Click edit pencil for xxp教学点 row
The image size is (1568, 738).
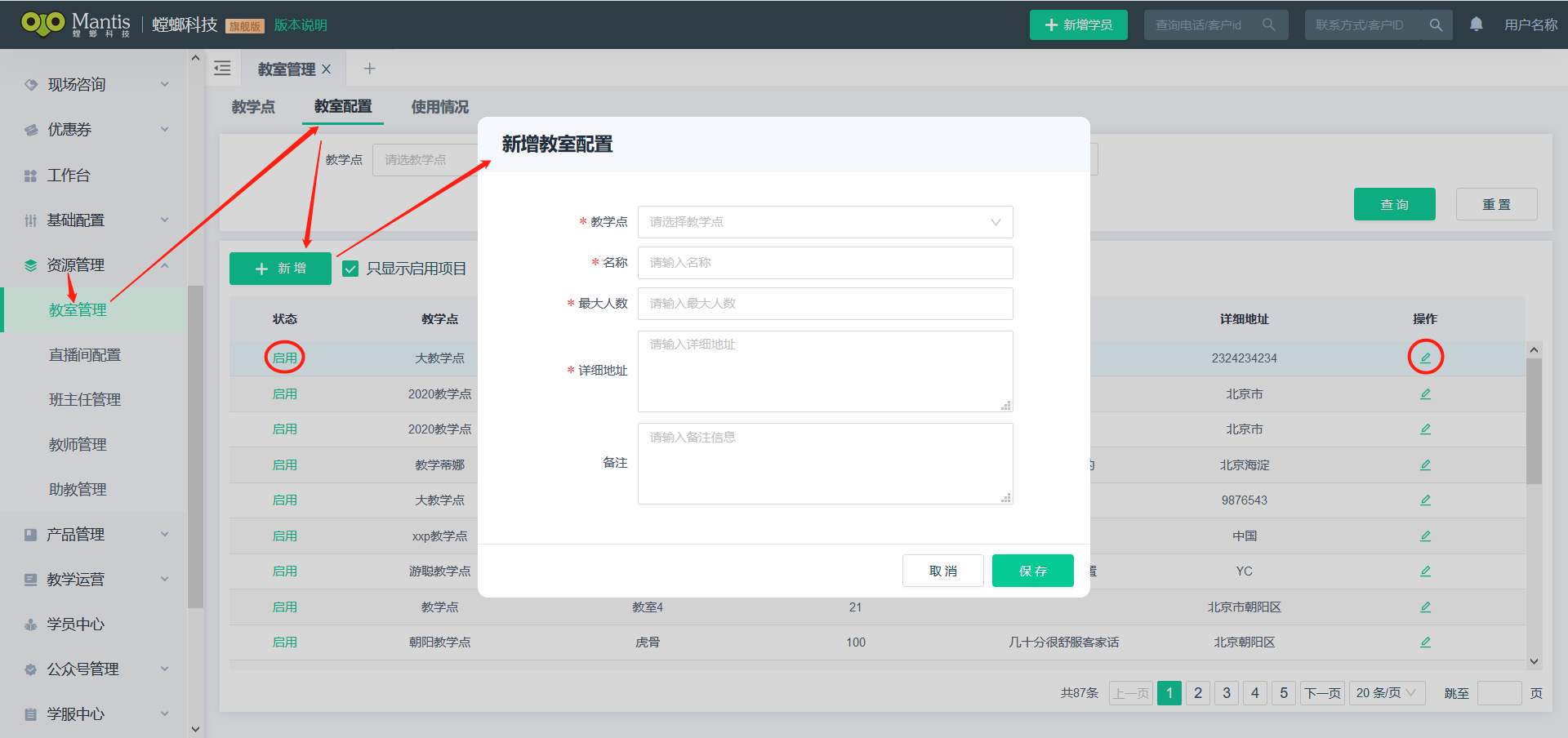1425,536
